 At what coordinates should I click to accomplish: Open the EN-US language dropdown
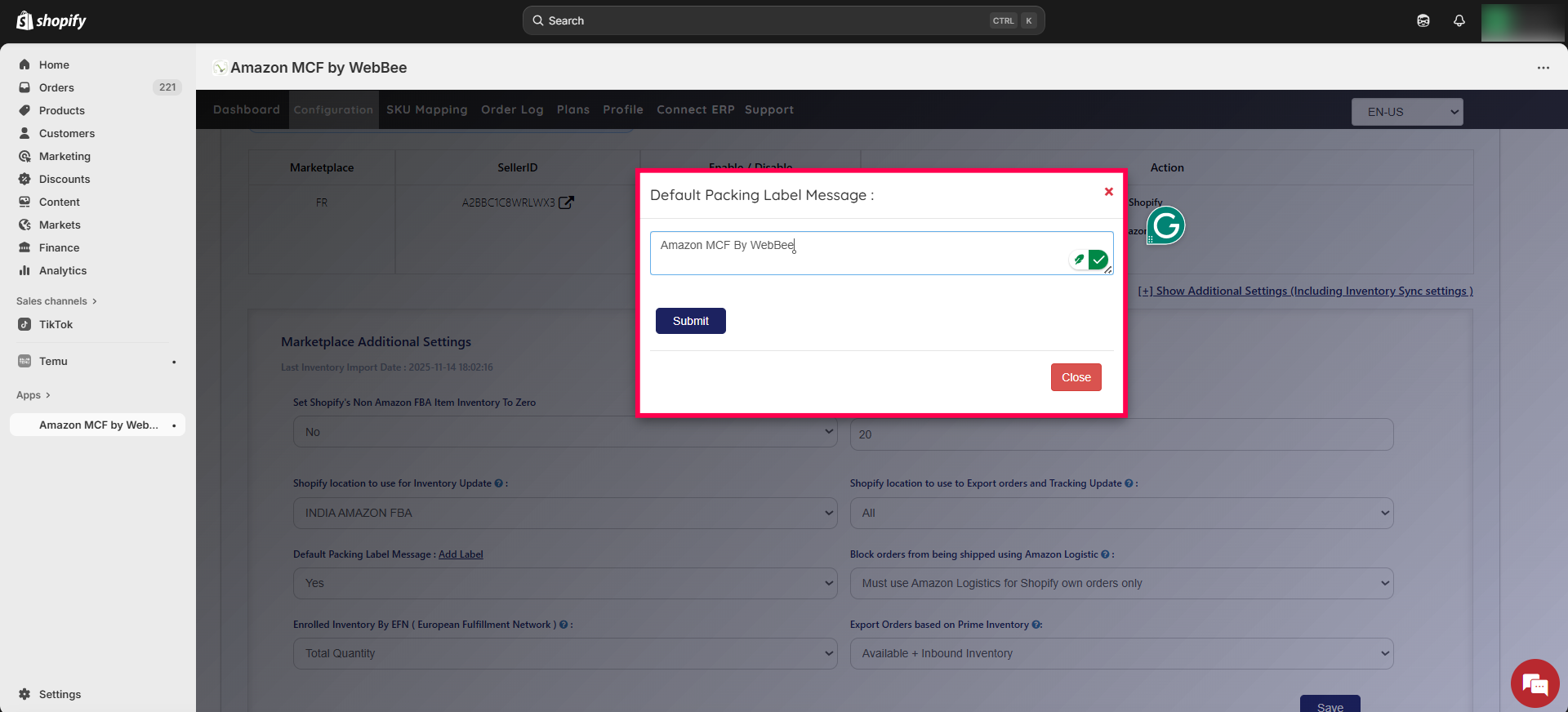[x=1407, y=112]
